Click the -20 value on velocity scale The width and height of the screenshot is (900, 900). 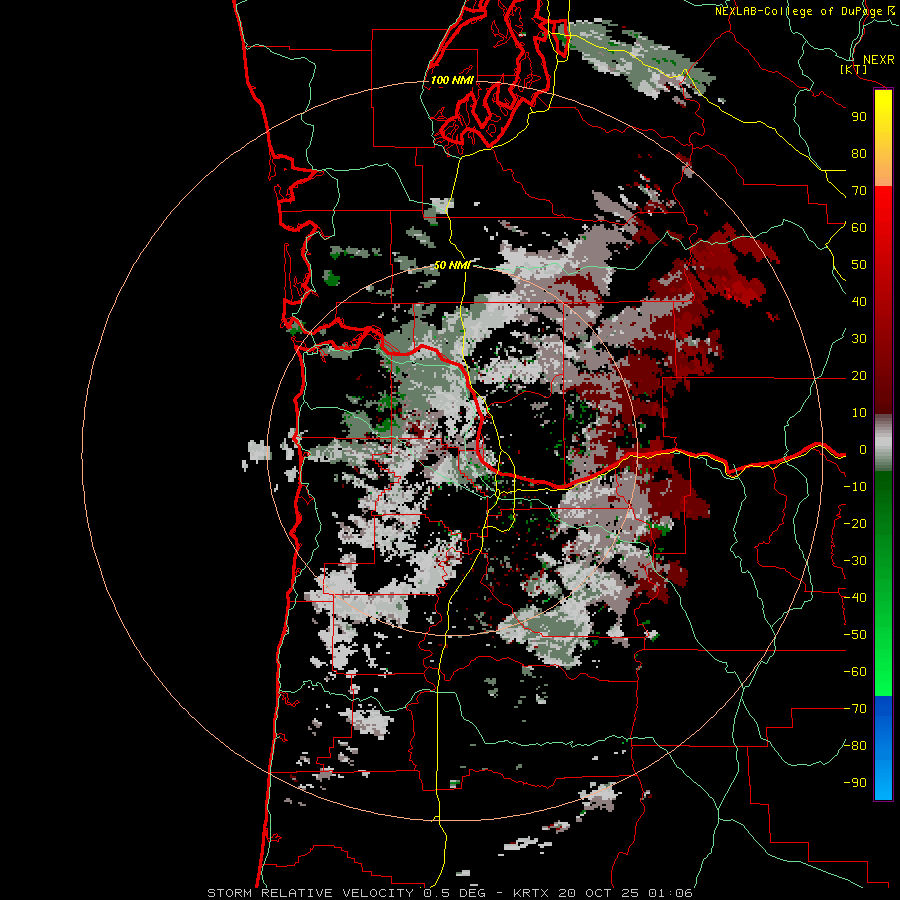click(855, 523)
